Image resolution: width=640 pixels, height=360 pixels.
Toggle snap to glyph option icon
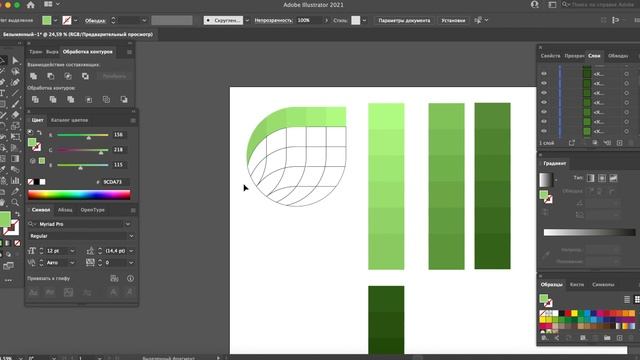pyautogui.click(x=114, y=278)
